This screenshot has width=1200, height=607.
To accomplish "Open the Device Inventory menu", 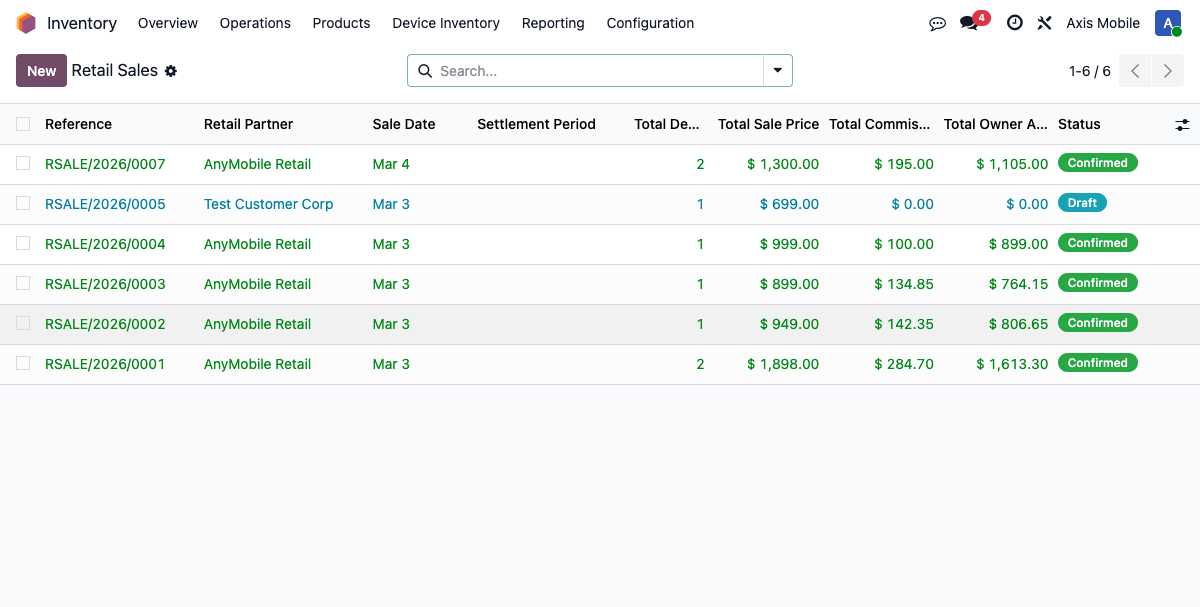I will (x=446, y=23).
